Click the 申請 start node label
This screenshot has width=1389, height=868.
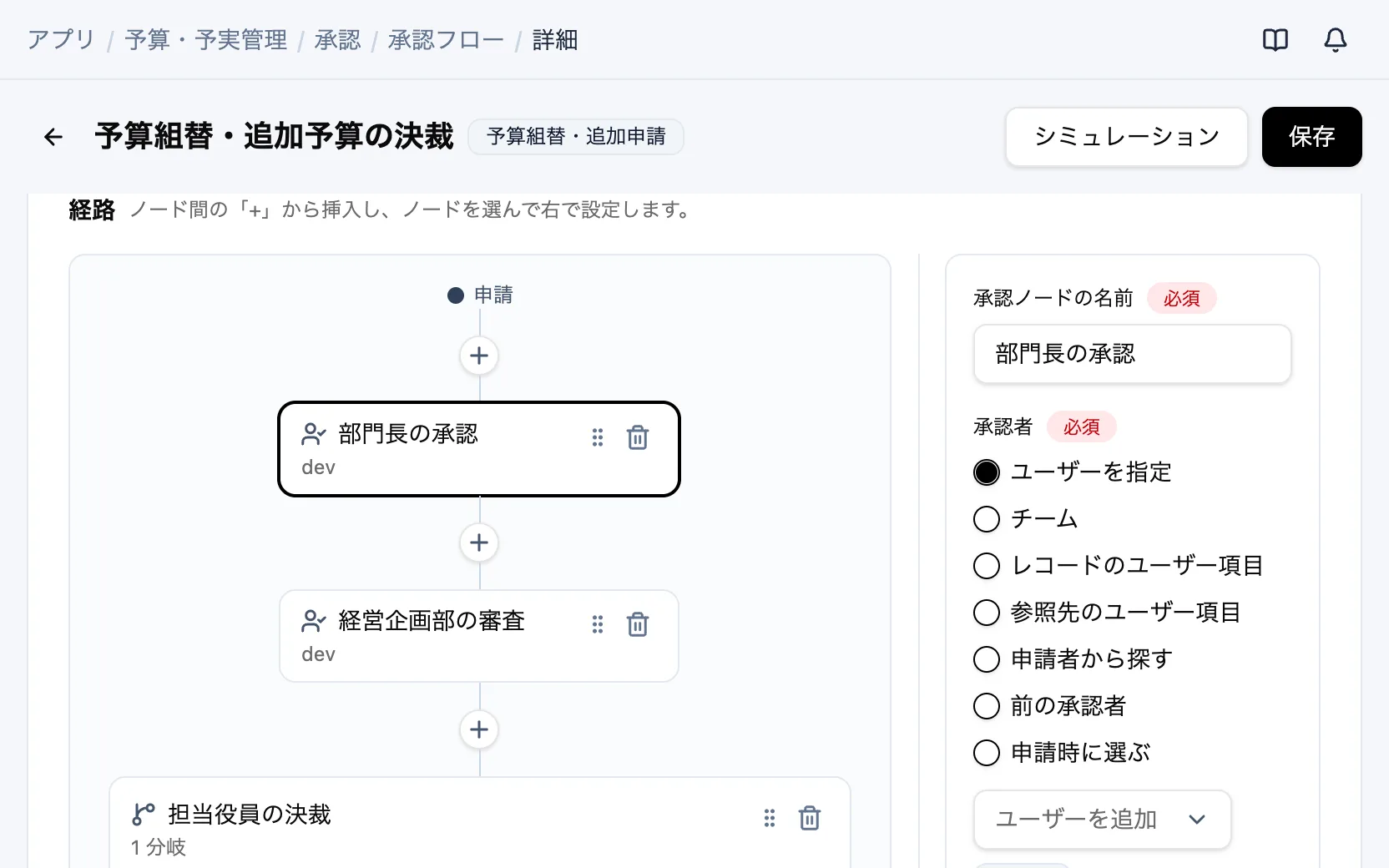point(493,295)
